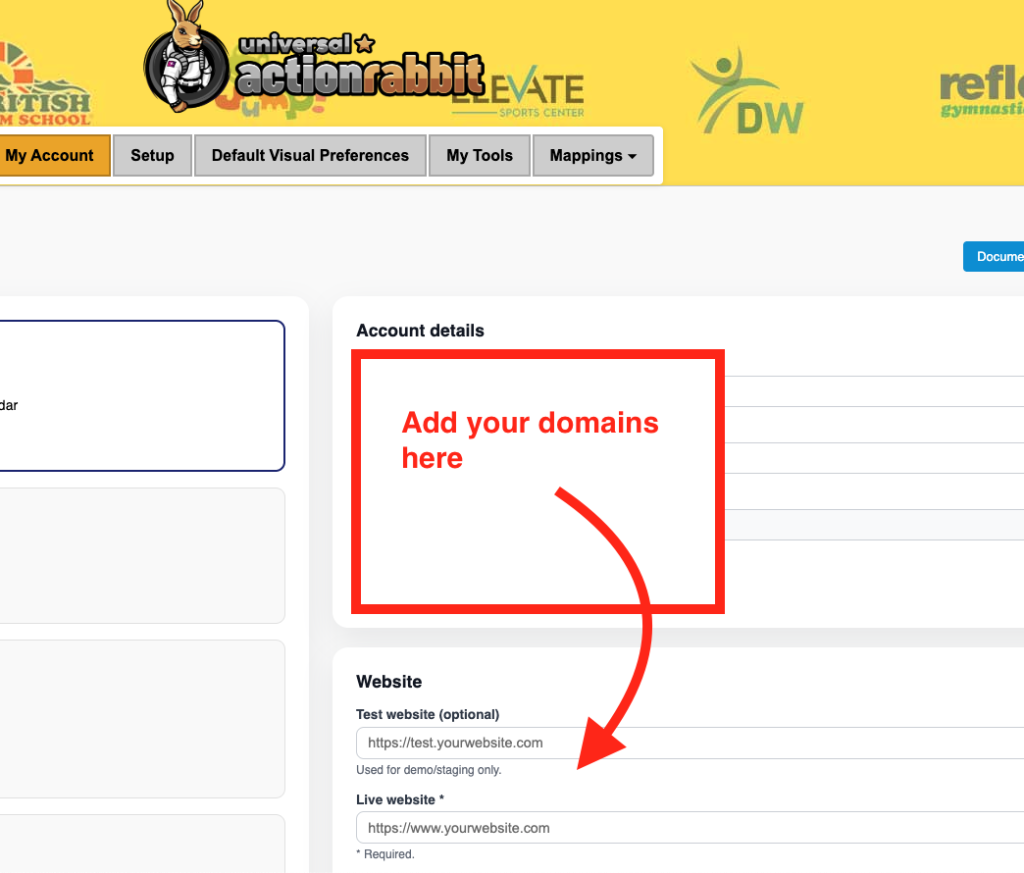Open the My Account tab
The image size is (1024, 873).
[x=50, y=156]
